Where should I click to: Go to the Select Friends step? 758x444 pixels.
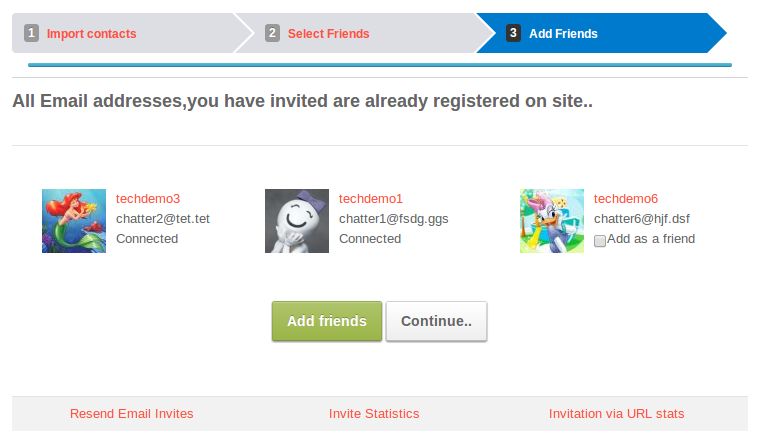(328, 34)
